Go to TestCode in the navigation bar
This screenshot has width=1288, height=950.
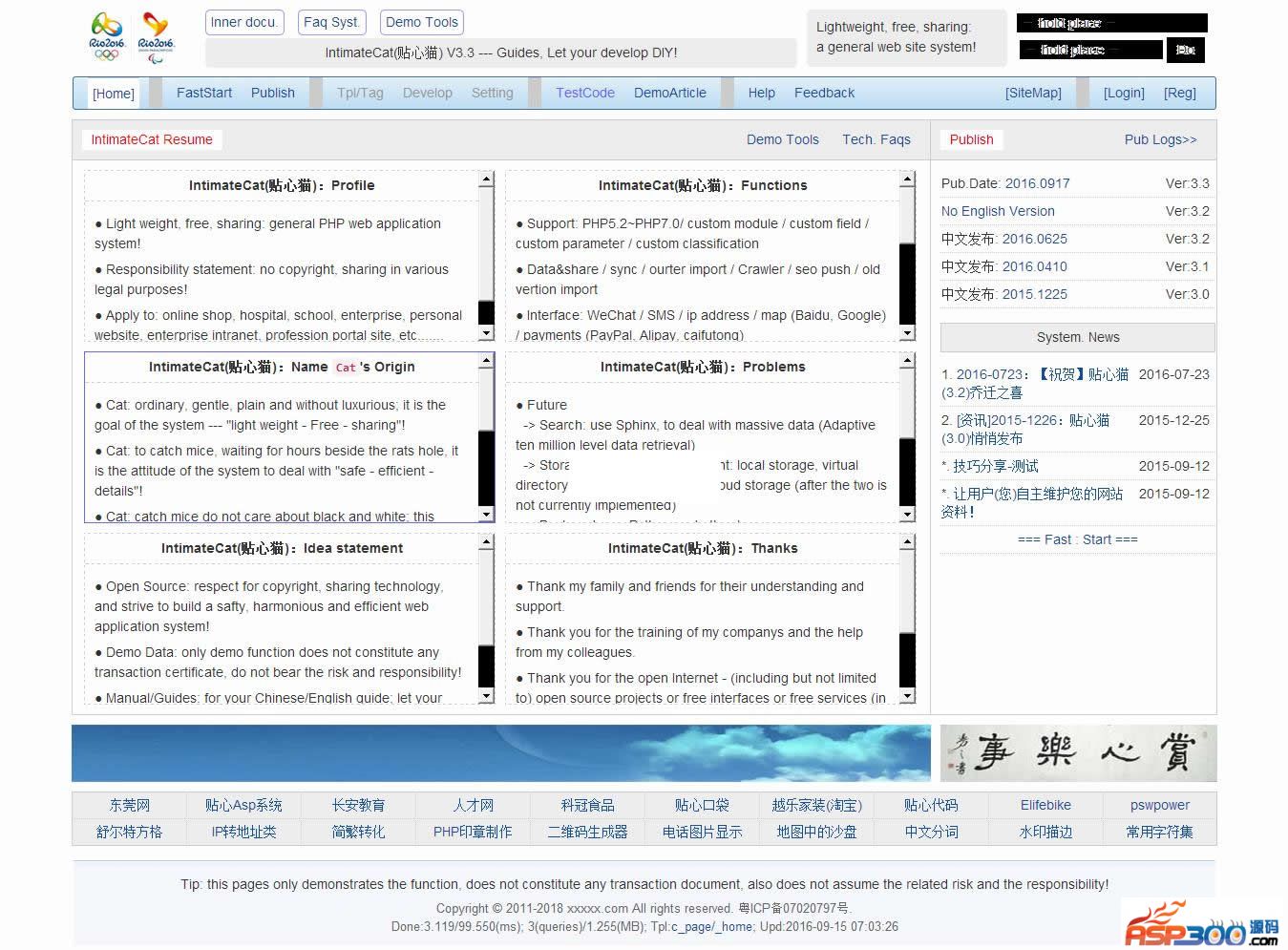click(585, 93)
